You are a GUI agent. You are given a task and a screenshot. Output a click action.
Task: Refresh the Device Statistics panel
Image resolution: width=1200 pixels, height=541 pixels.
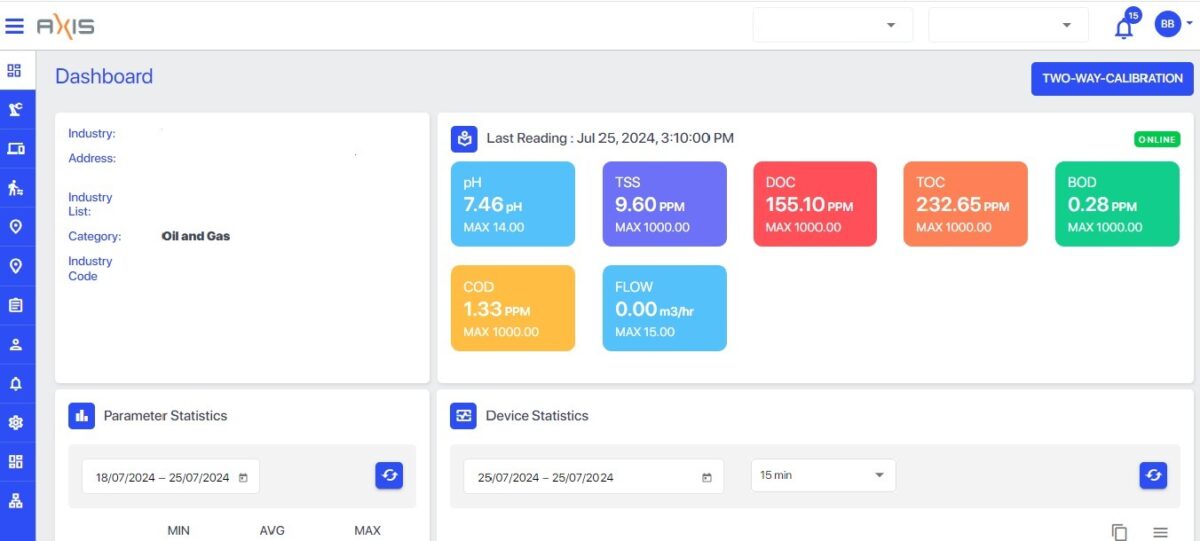1153,476
